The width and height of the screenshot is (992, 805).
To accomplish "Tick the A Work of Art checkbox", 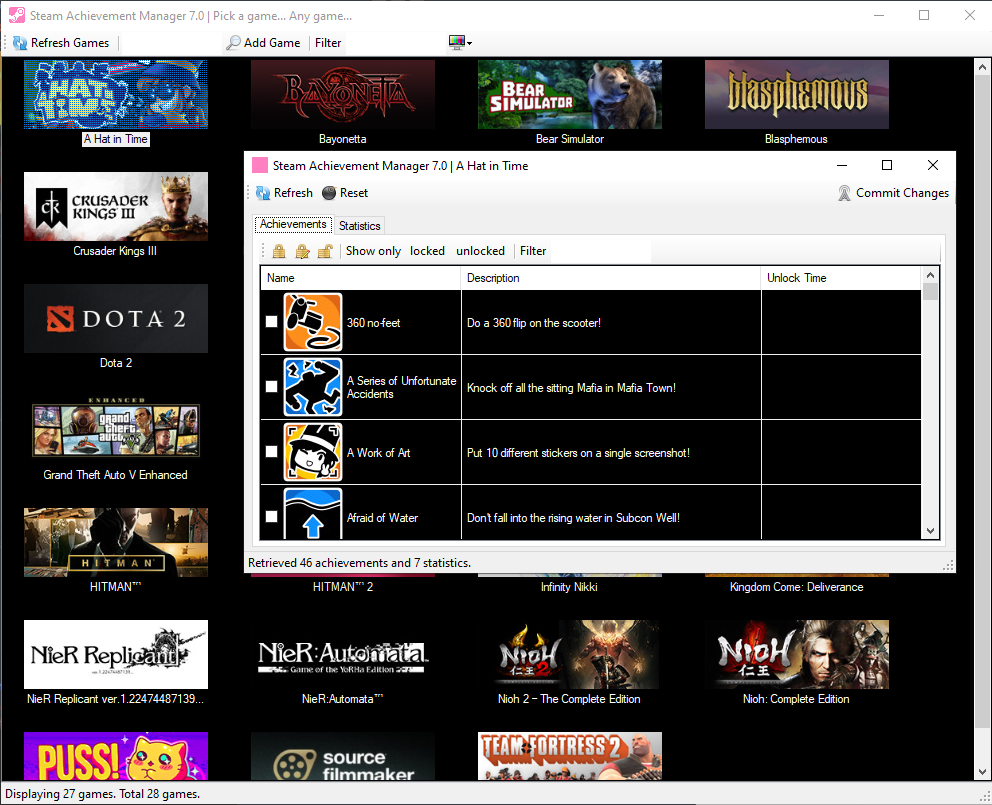I will coord(271,451).
